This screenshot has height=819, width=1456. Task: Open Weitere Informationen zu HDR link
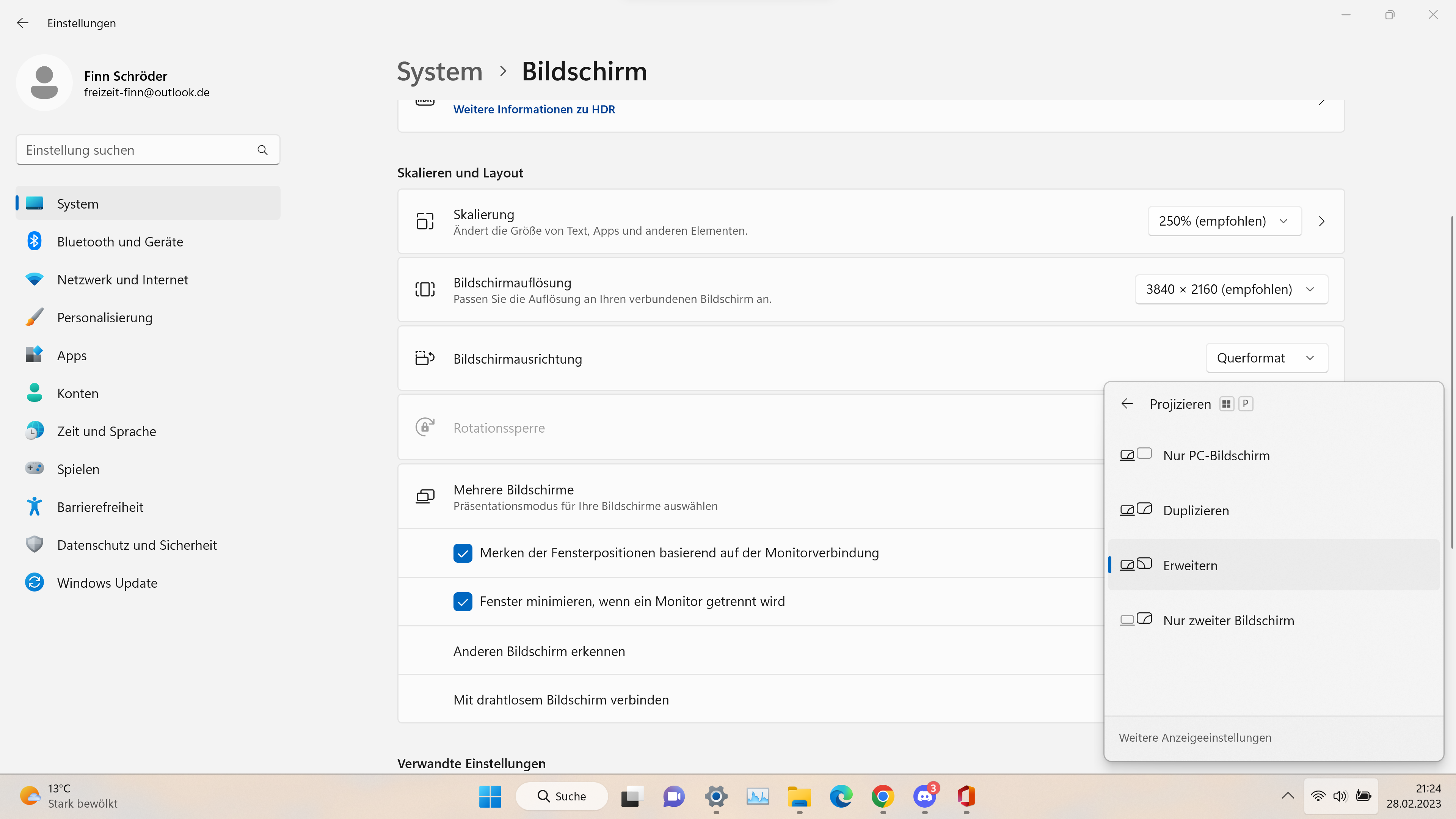point(533,110)
